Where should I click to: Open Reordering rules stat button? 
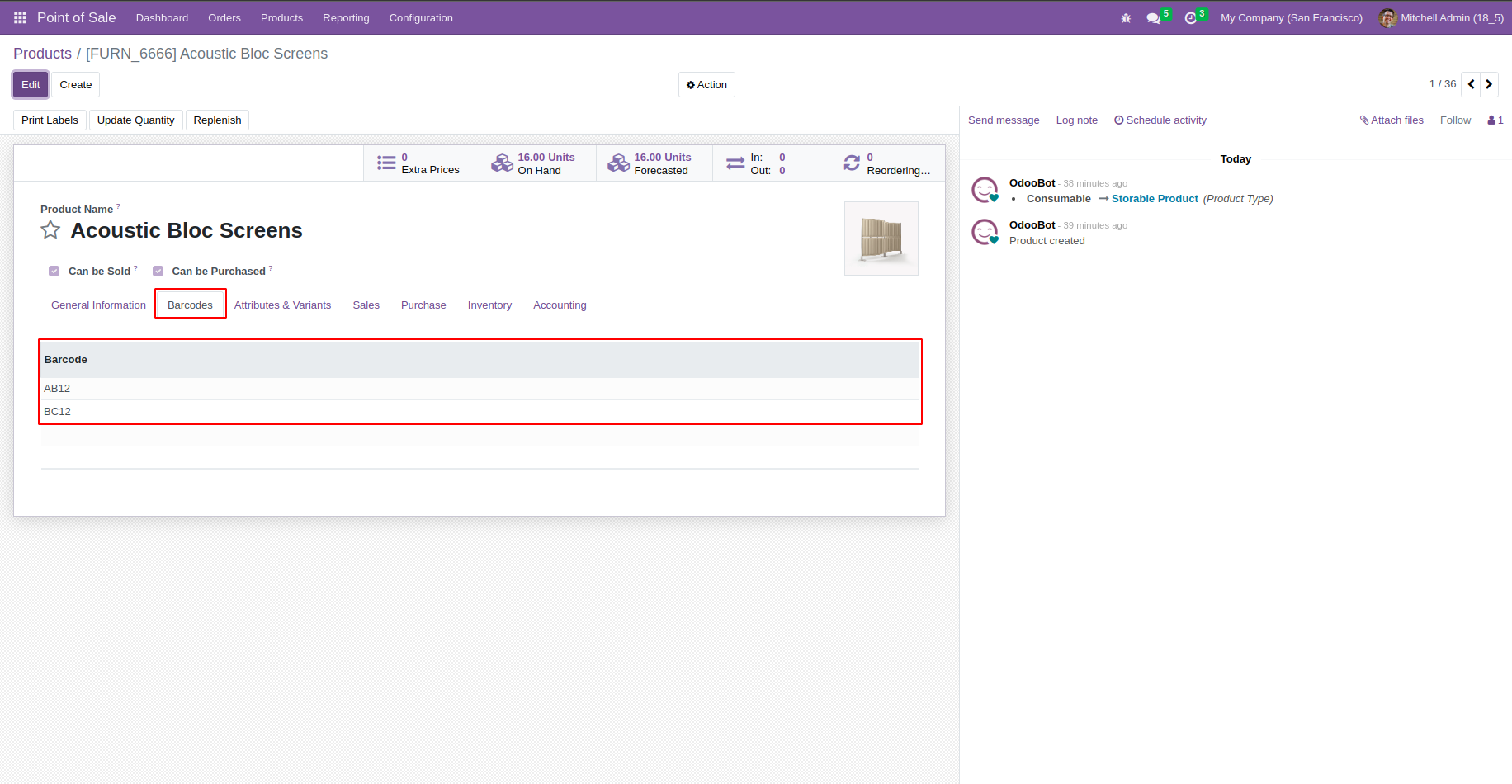click(x=887, y=163)
